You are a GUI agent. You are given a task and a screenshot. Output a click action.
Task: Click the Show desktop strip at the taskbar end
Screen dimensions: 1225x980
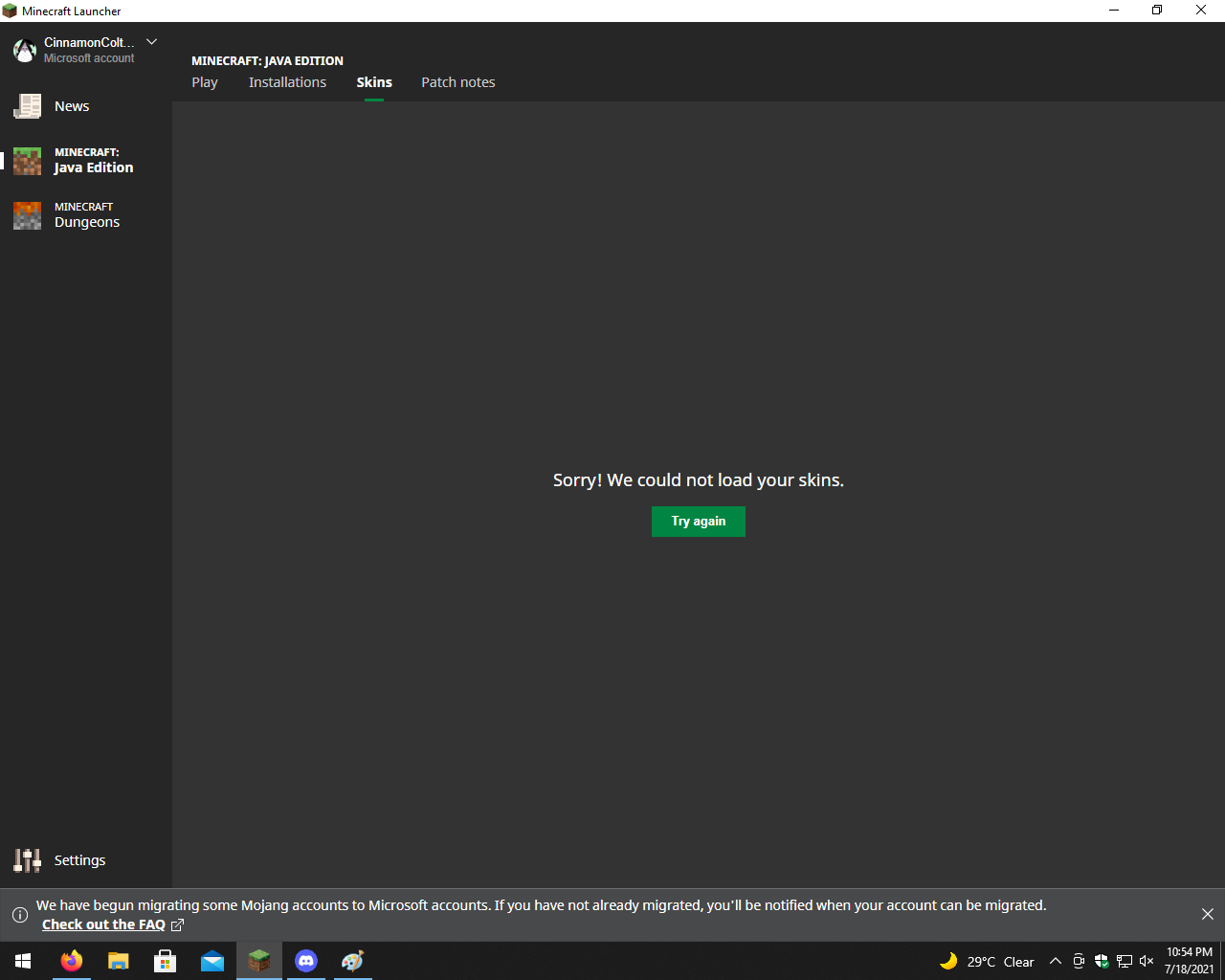tap(1222, 961)
